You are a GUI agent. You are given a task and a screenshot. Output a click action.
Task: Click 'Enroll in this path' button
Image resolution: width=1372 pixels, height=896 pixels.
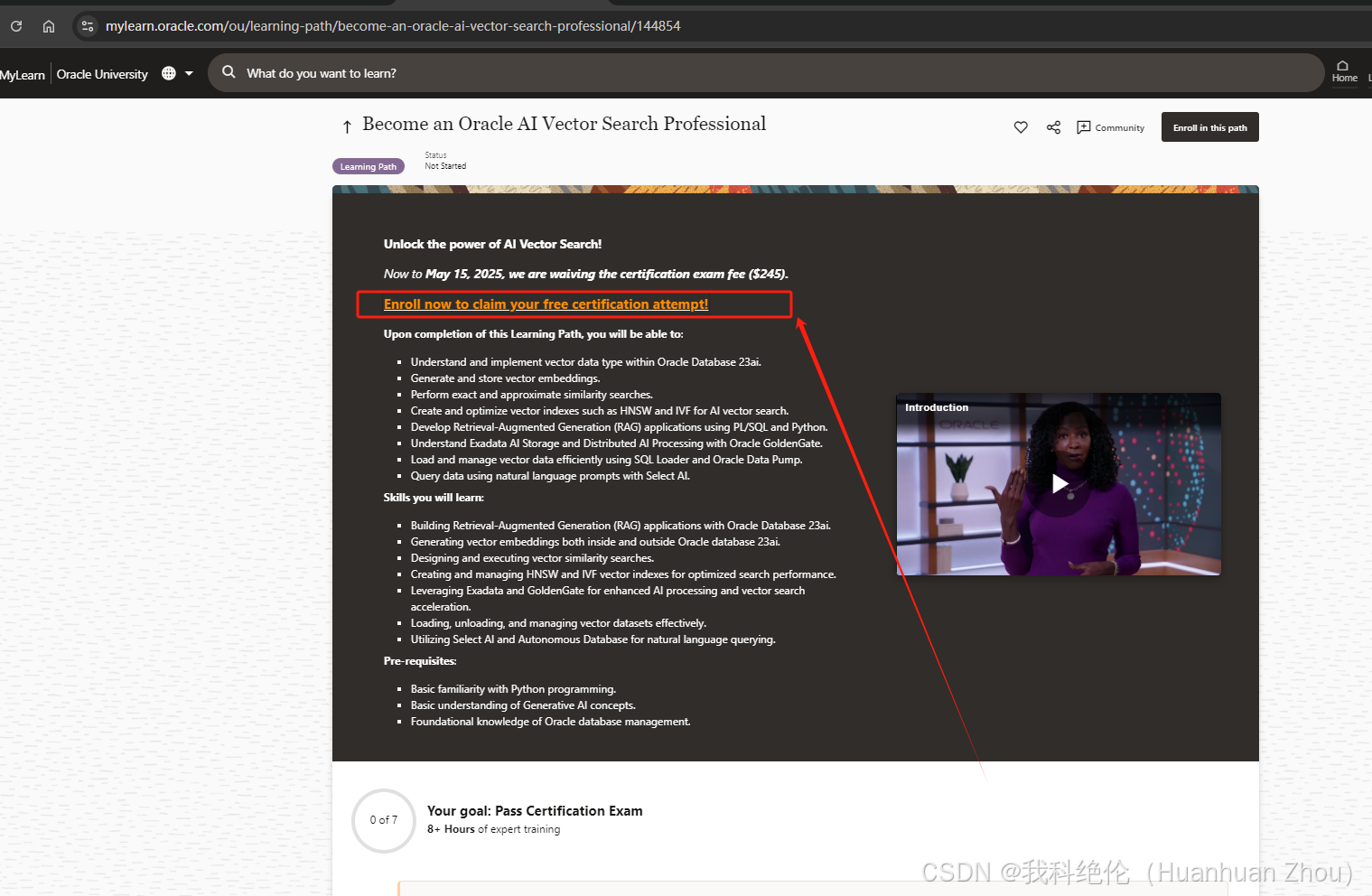[x=1209, y=127]
